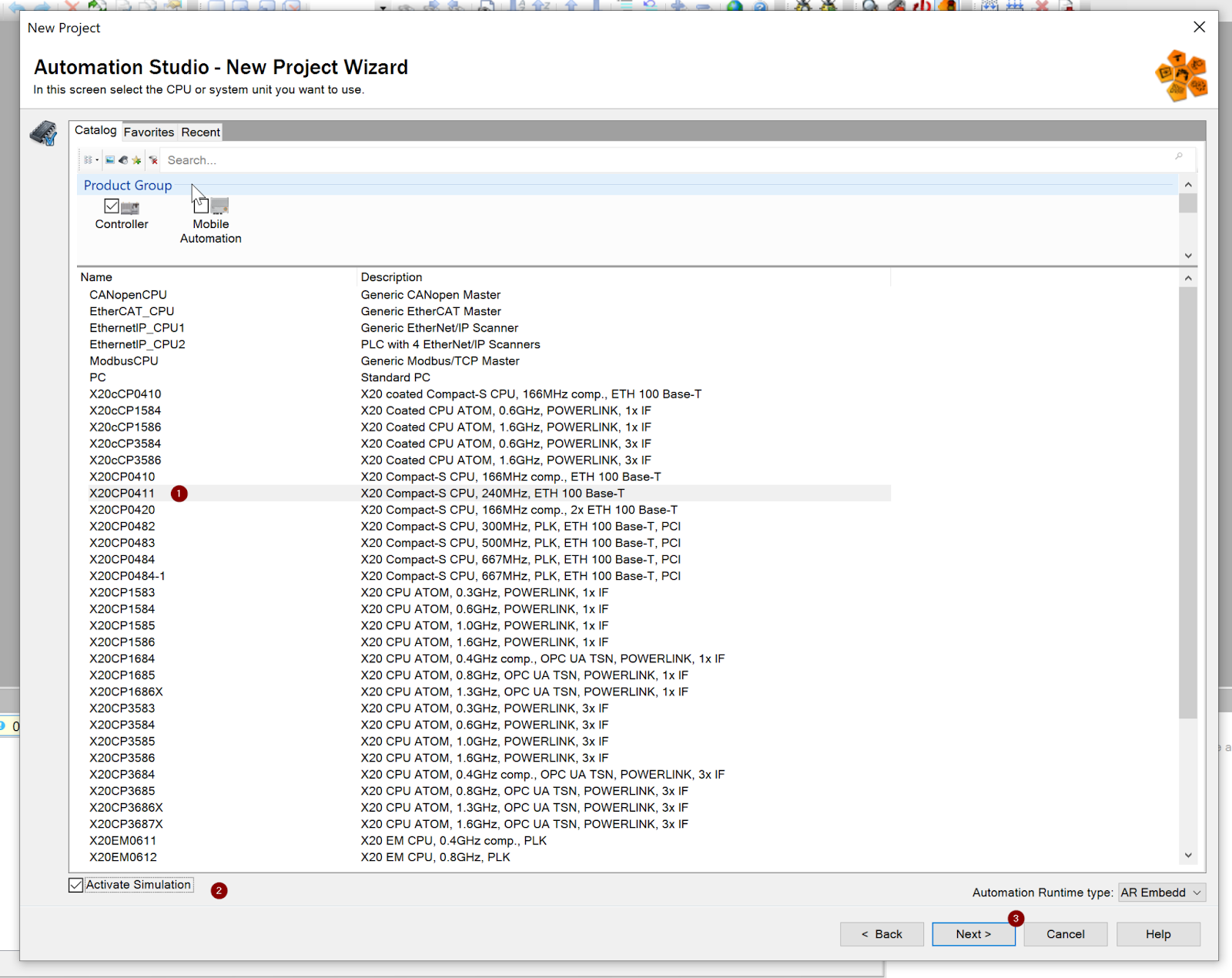Select X20CP0482 row

coord(485,527)
